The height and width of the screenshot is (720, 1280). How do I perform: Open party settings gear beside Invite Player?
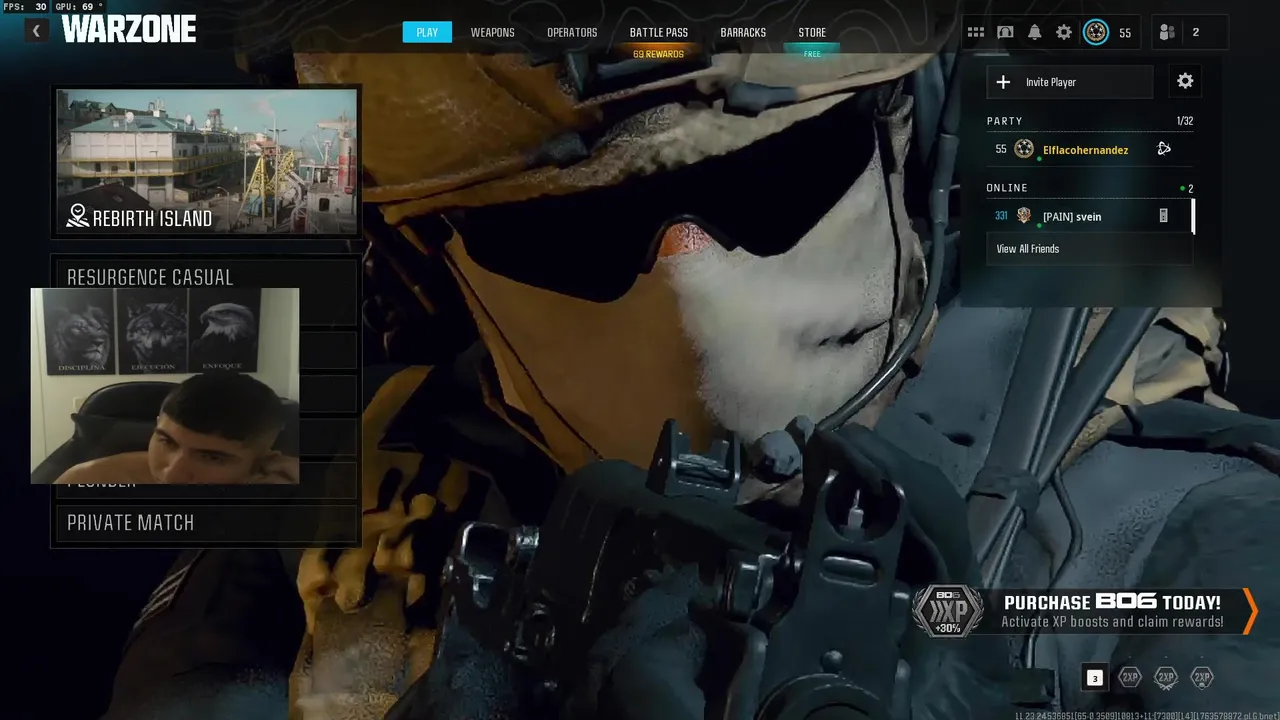1185,82
